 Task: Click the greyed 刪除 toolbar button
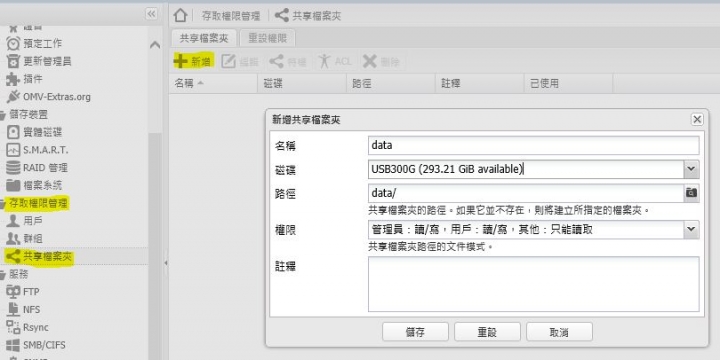[x=382, y=62]
